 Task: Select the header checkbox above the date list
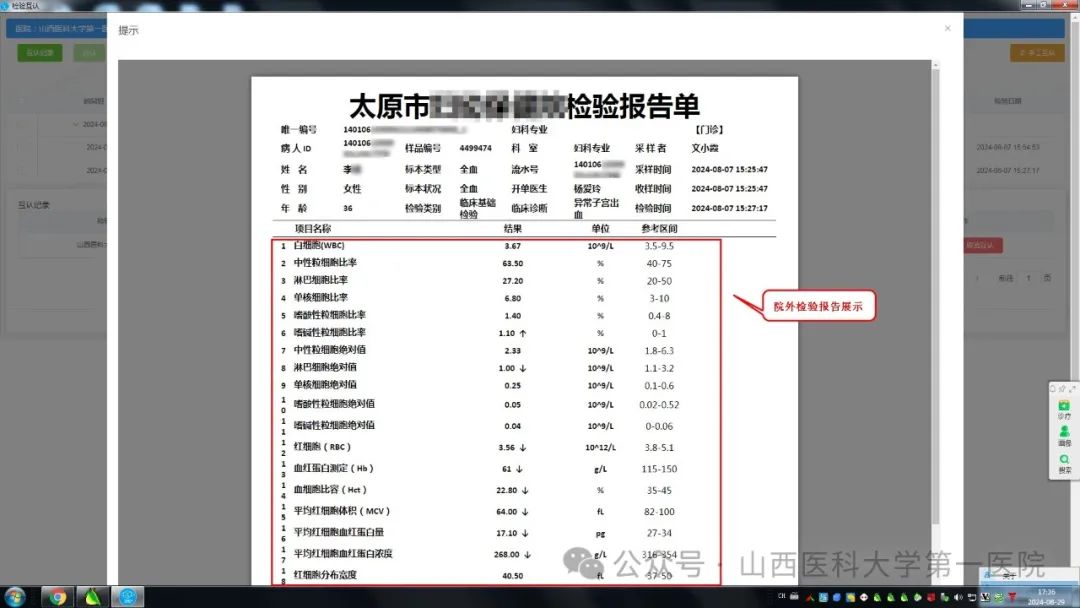pos(20,100)
